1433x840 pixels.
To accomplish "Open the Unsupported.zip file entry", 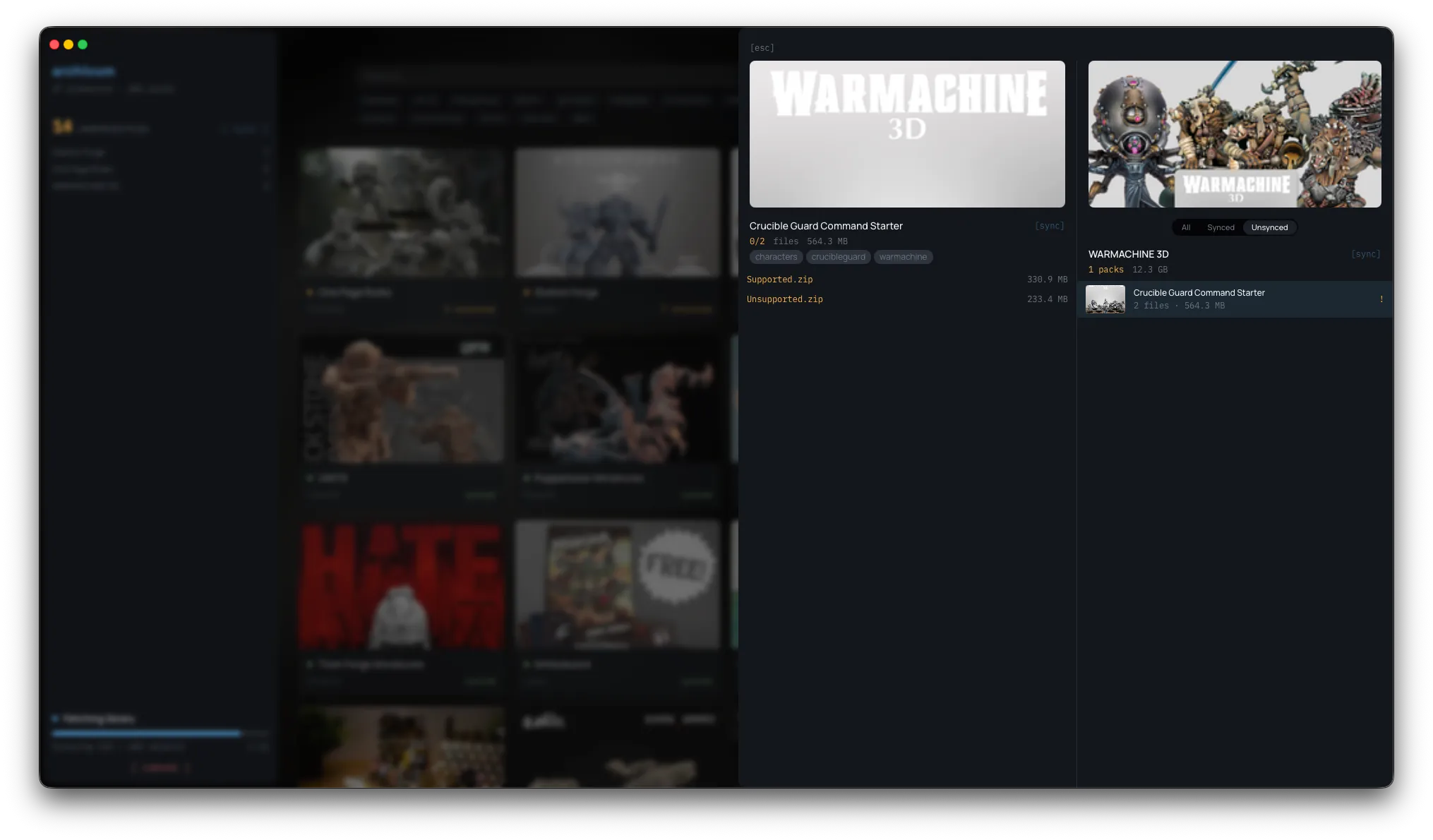I will coord(784,299).
